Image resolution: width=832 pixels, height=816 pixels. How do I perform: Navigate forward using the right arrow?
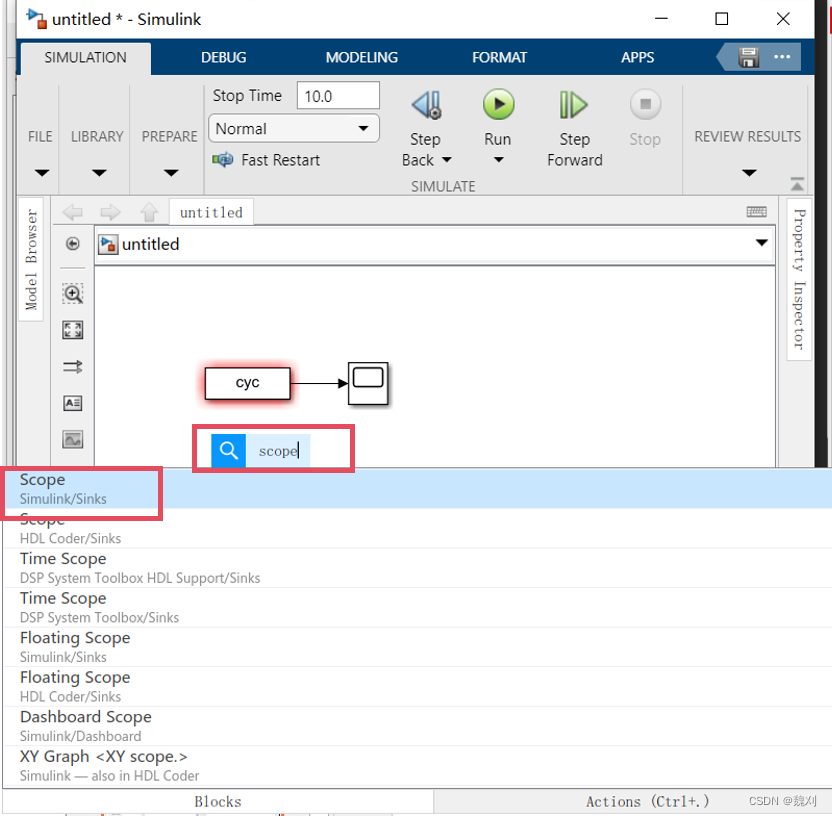click(x=110, y=212)
